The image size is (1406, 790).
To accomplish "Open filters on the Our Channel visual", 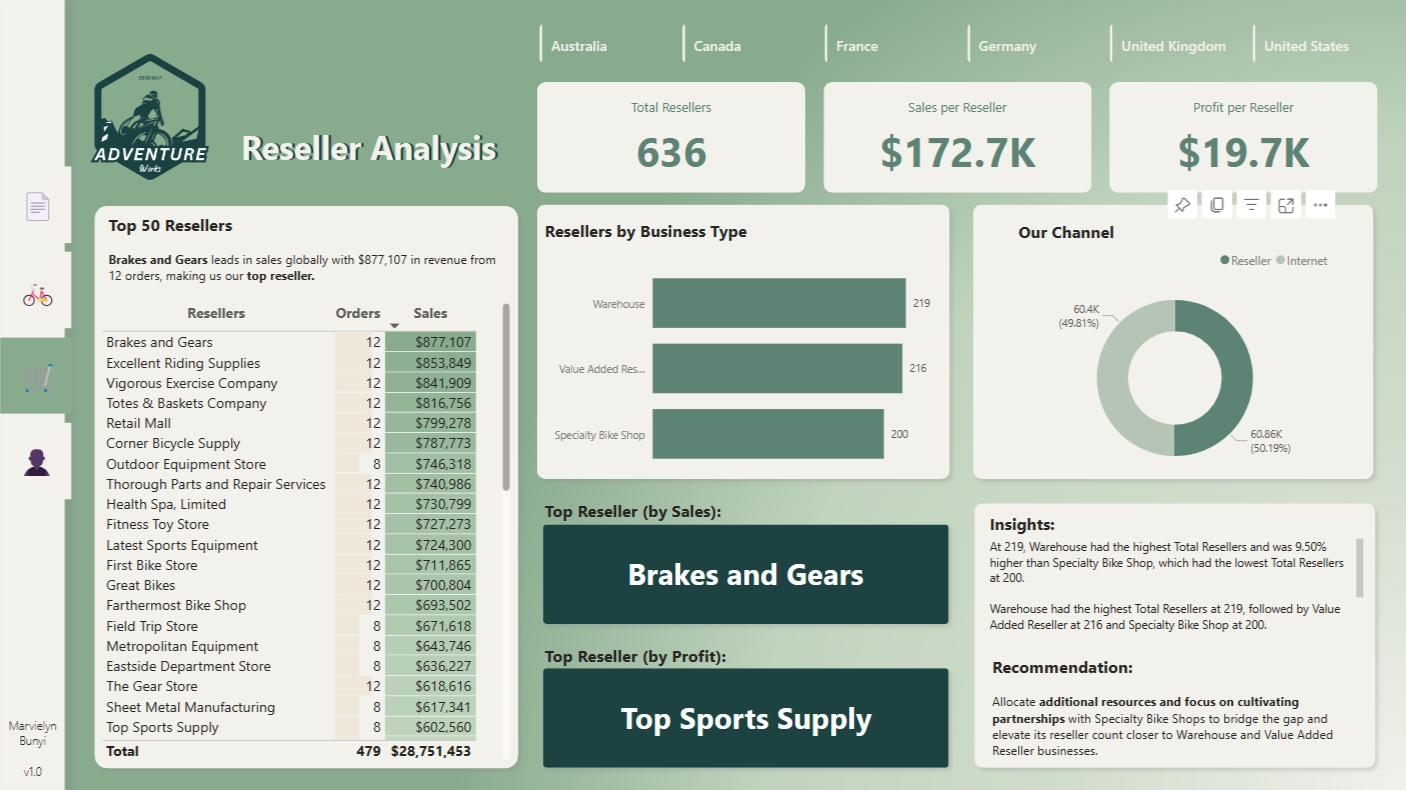I will [1251, 205].
